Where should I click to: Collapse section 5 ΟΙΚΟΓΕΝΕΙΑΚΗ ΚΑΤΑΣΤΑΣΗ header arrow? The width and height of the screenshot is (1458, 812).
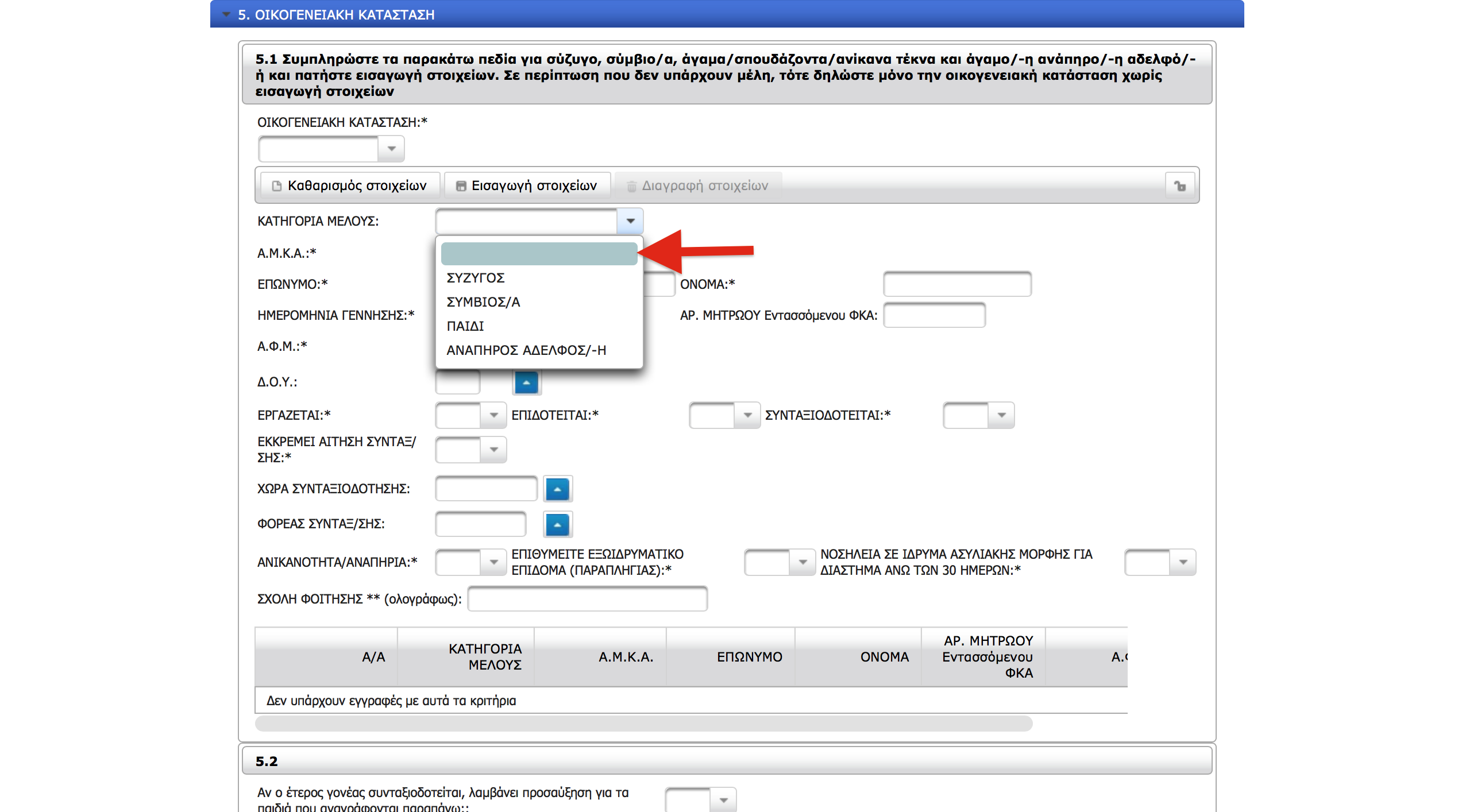226,14
